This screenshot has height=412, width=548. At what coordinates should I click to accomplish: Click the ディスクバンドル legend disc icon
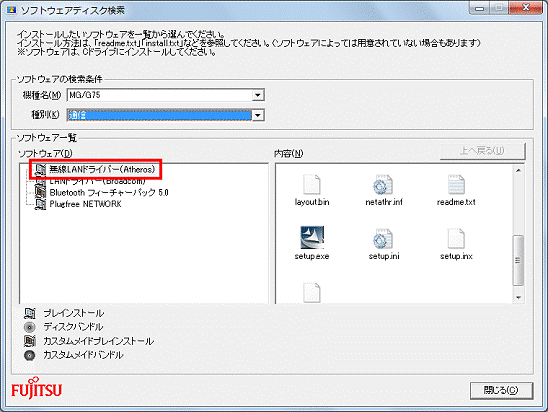30,327
